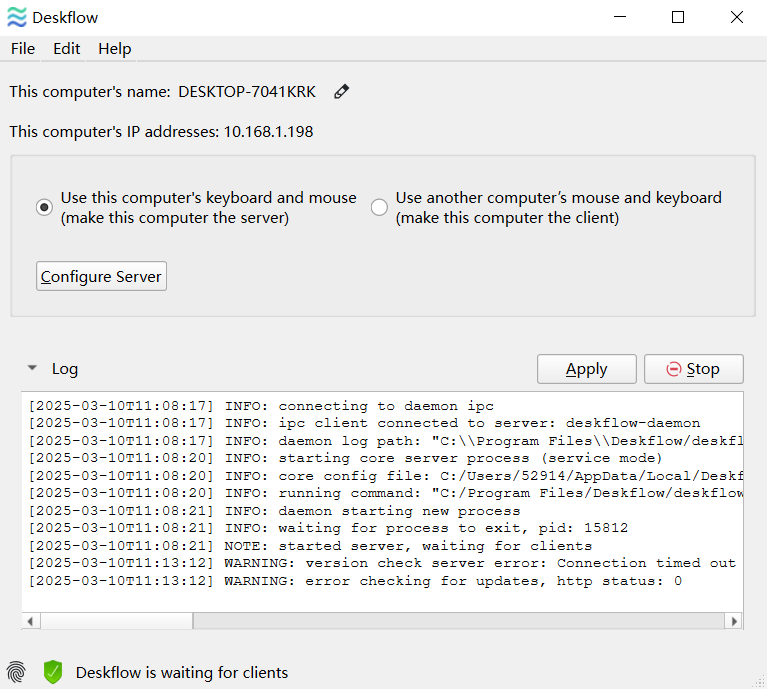This screenshot has height=689, width=767.
Task: Open the Help menu
Action: (114, 49)
